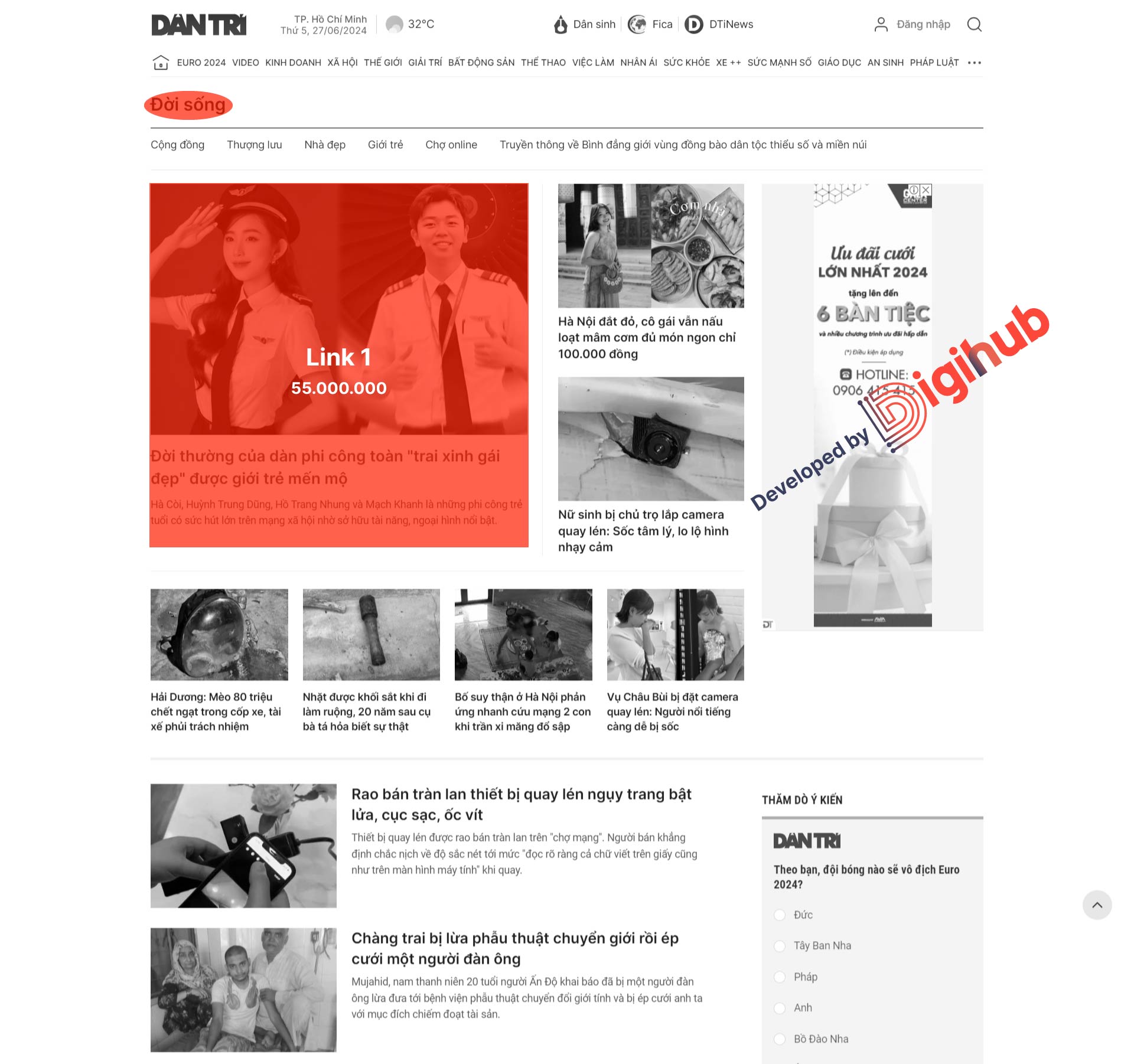Viewport: 1134px width, 1064px height.
Task: Click the DTiNews logo icon
Action: pos(694,24)
